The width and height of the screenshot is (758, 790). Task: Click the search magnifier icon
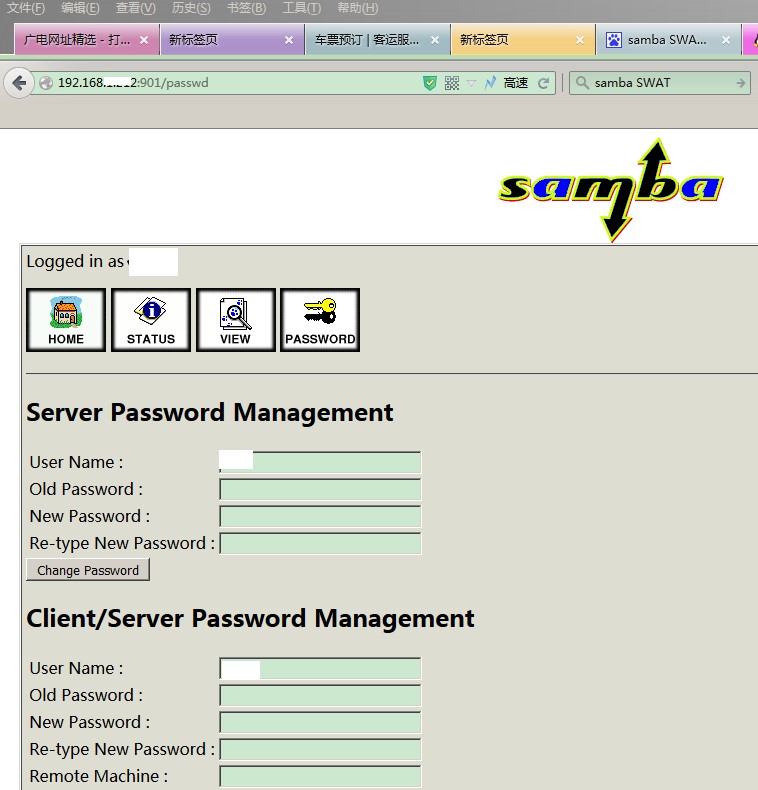click(582, 83)
